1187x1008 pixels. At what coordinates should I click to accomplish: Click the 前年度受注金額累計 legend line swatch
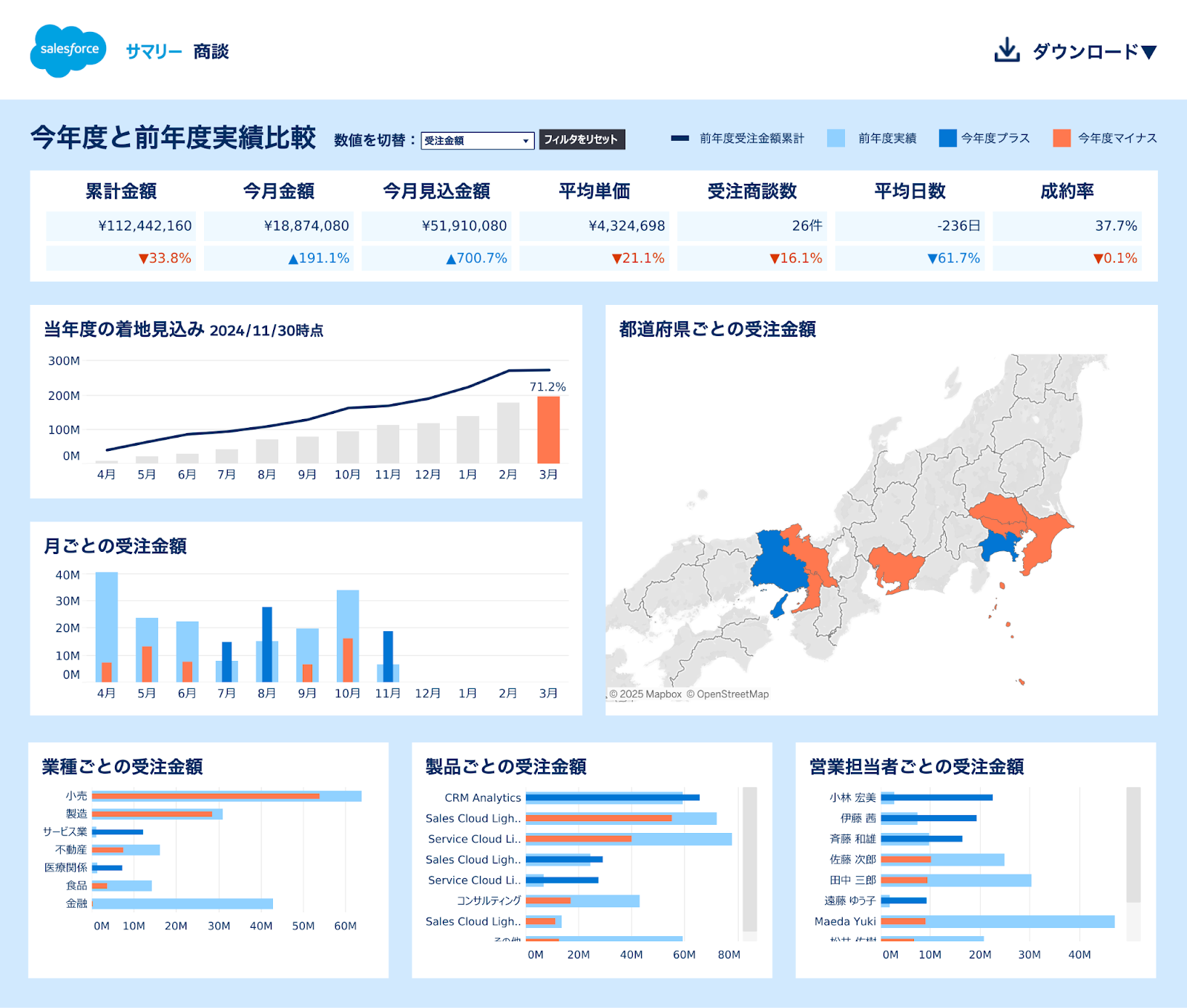tap(680, 138)
